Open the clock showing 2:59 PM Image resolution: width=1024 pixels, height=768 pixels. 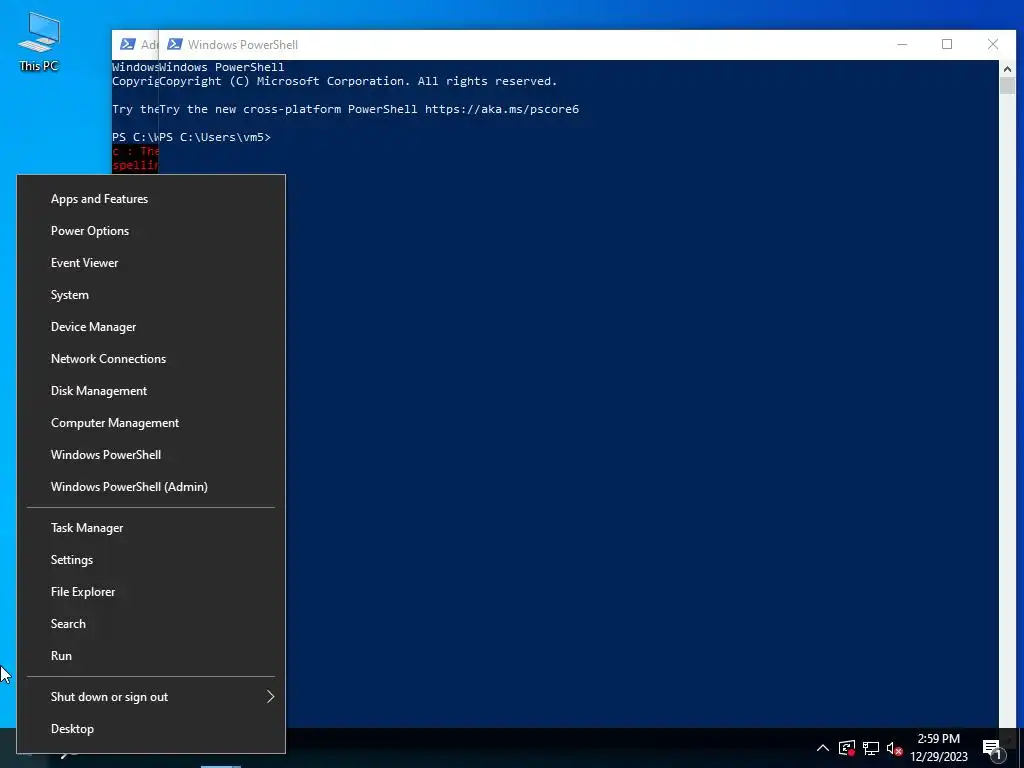pyautogui.click(x=939, y=748)
